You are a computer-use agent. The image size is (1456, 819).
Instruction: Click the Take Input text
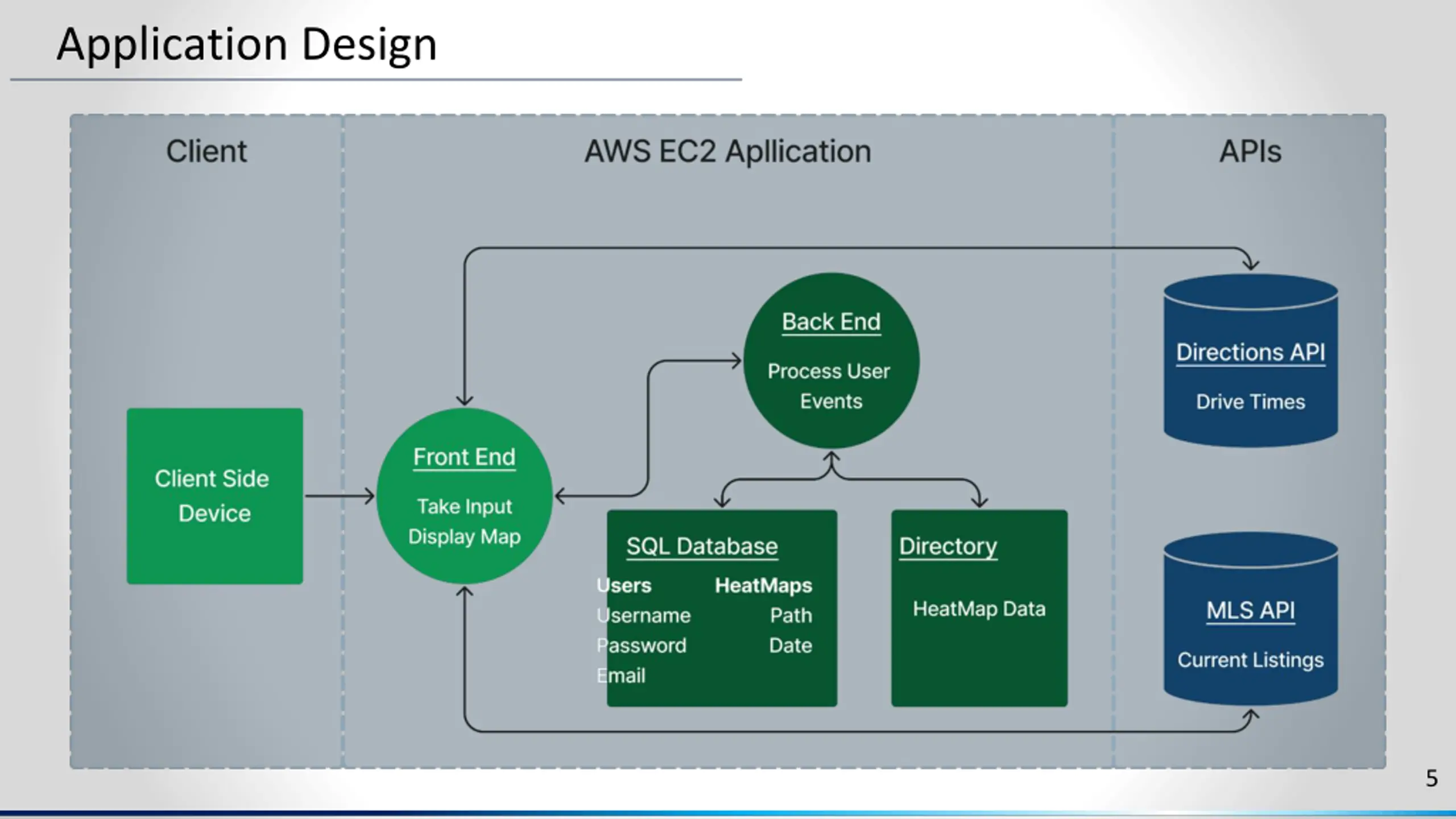[464, 506]
